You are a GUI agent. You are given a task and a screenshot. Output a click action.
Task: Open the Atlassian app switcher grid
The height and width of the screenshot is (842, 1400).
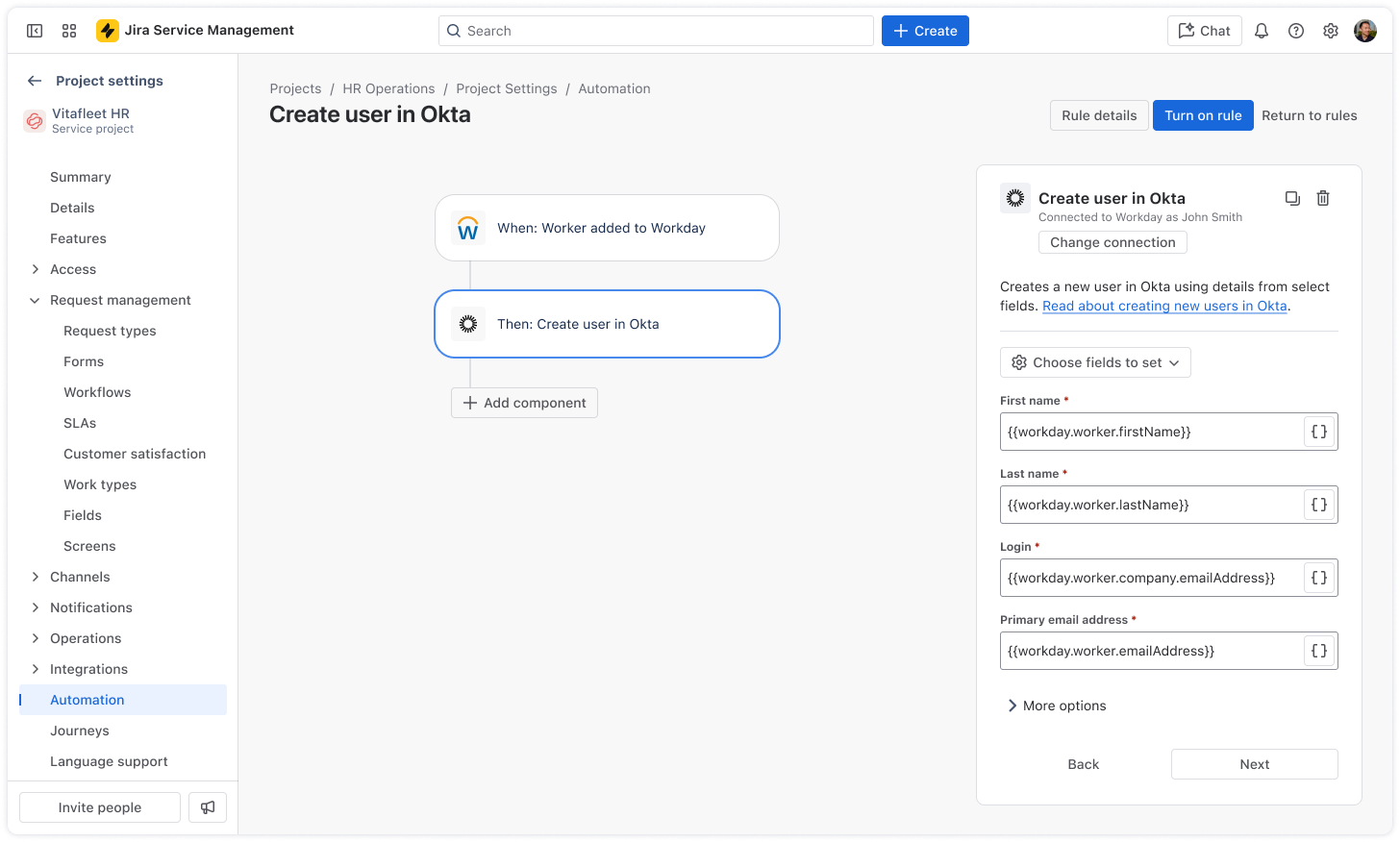pos(68,30)
